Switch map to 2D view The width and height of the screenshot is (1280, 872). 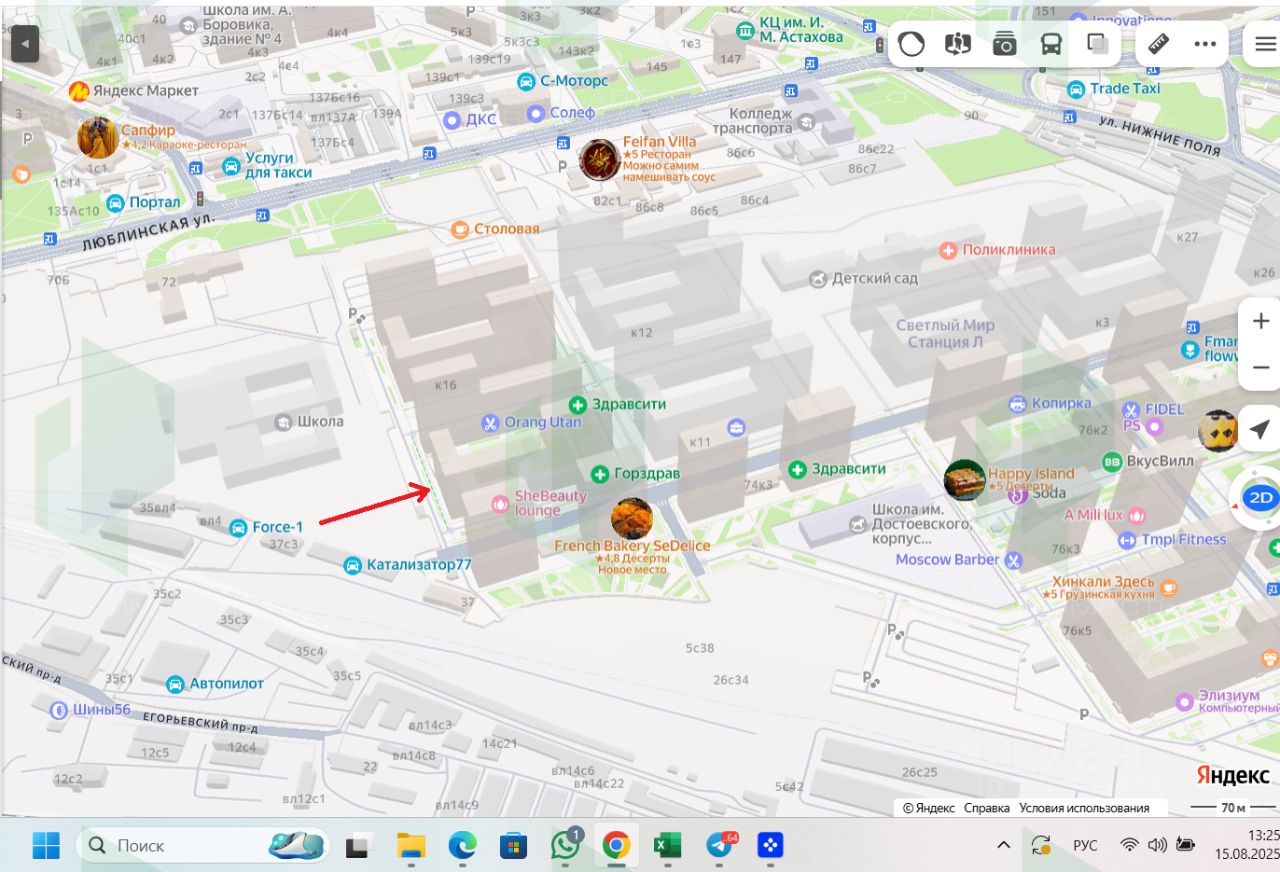[1262, 497]
